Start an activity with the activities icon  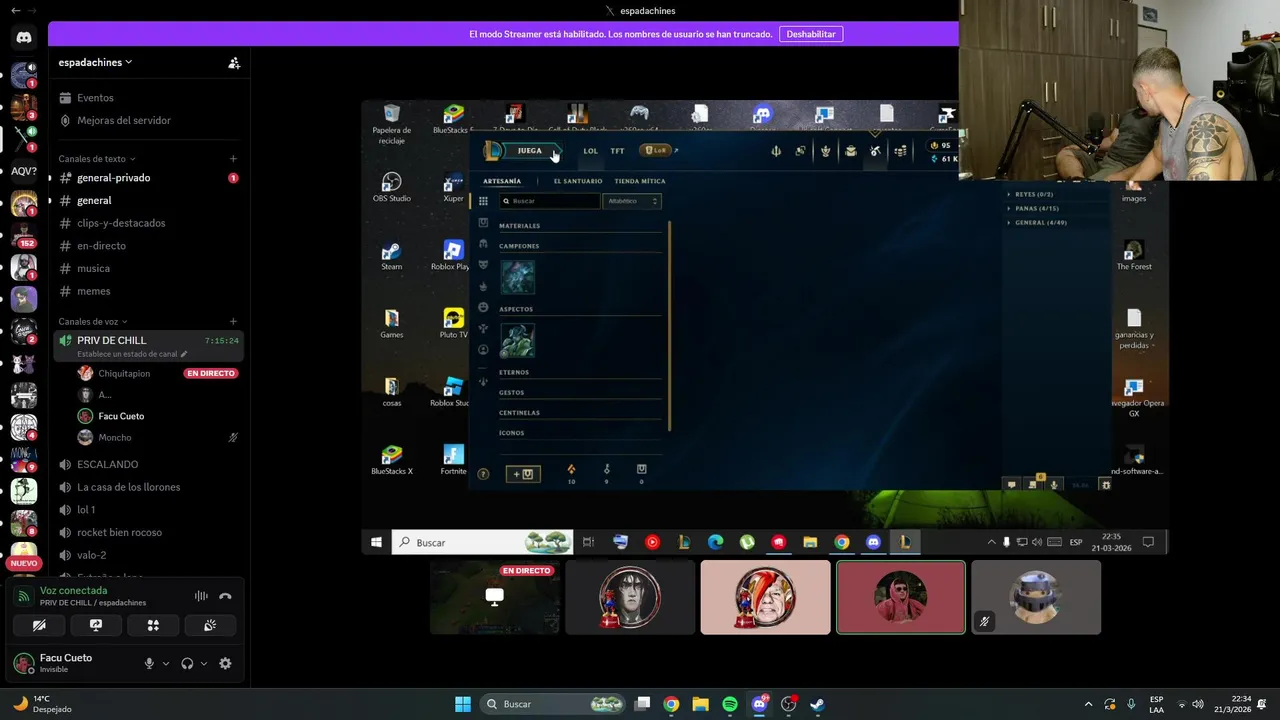point(153,625)
